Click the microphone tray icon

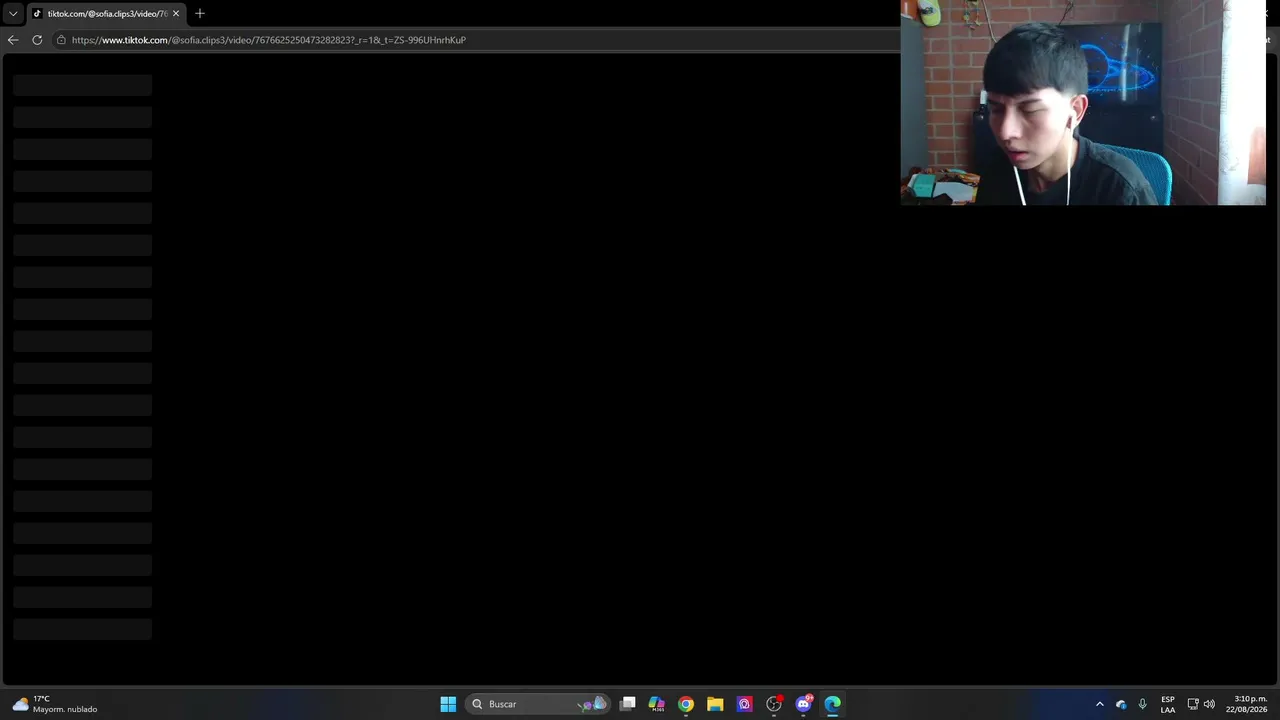[x=1142, y=704]
